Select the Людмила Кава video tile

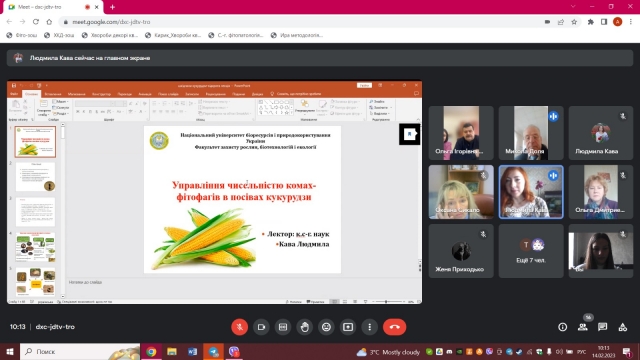pos(531,192)
